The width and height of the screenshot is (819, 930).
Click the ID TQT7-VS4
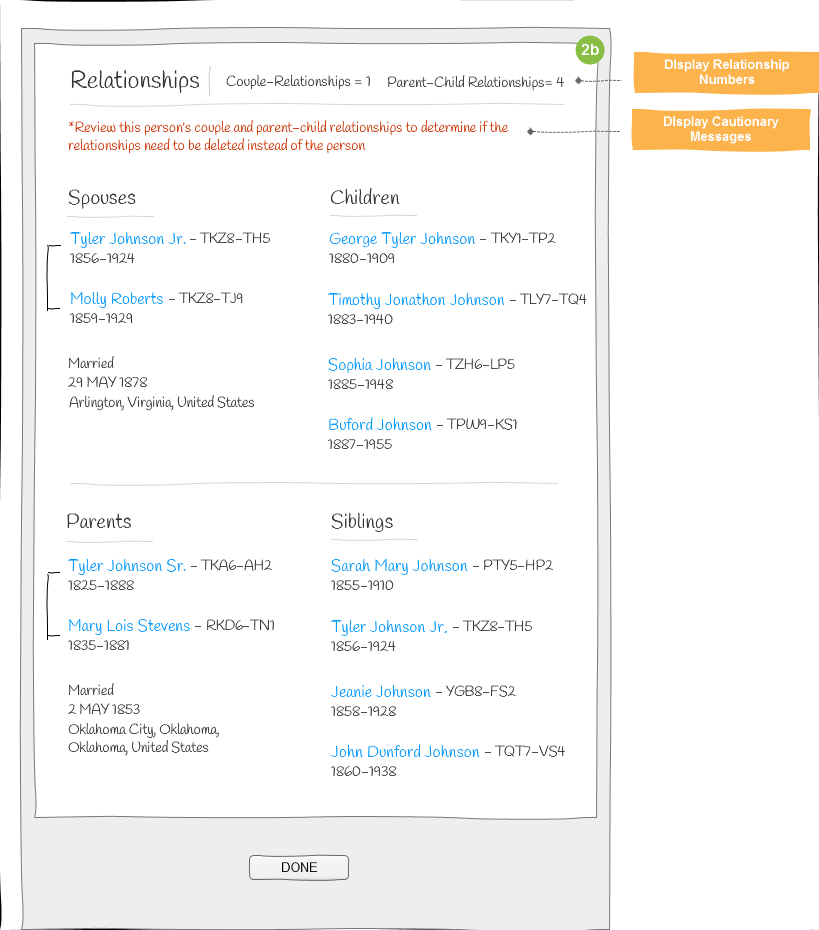[x=530, y=751]
